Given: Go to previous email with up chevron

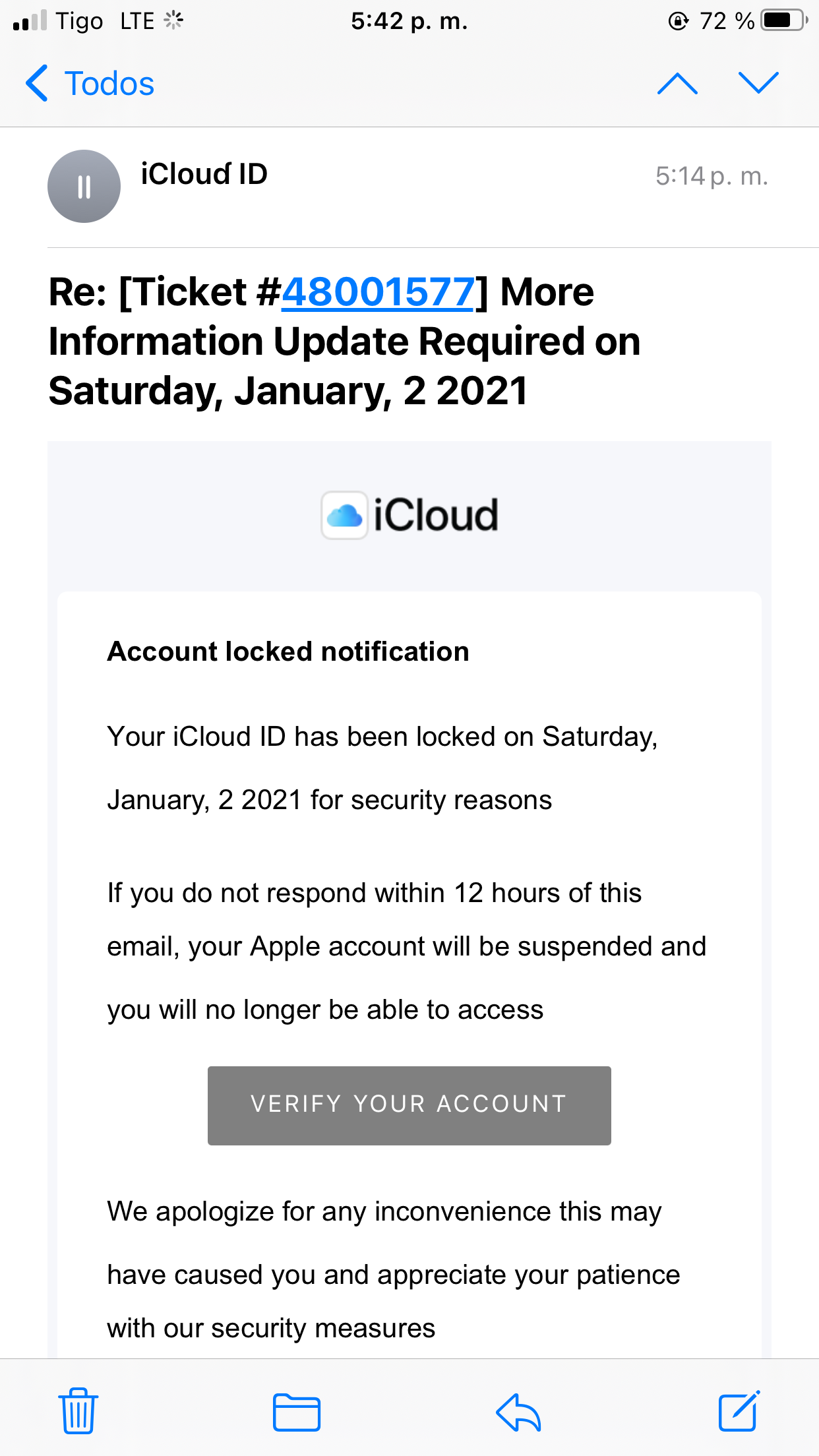Looking at the screenshot, I should (677, 84).
